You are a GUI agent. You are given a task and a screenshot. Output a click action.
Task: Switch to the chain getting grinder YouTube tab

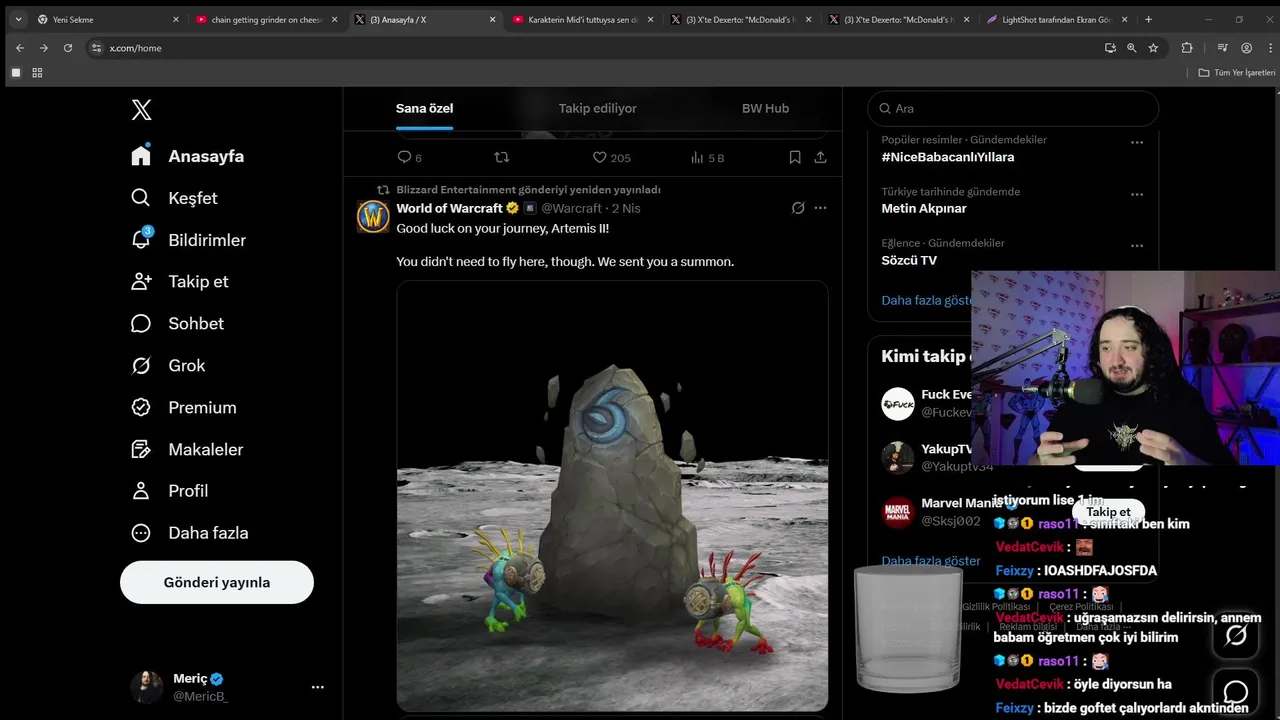[267, 19]
